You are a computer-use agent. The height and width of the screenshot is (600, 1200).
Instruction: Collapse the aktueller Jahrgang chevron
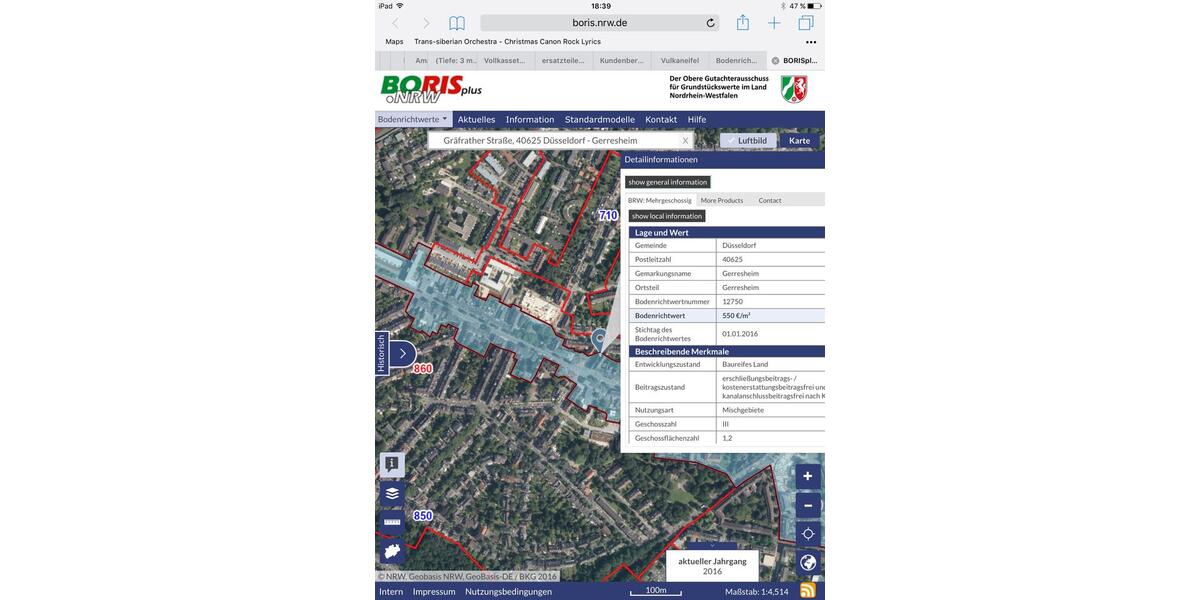pyautogui.click(x=712, y=546)
